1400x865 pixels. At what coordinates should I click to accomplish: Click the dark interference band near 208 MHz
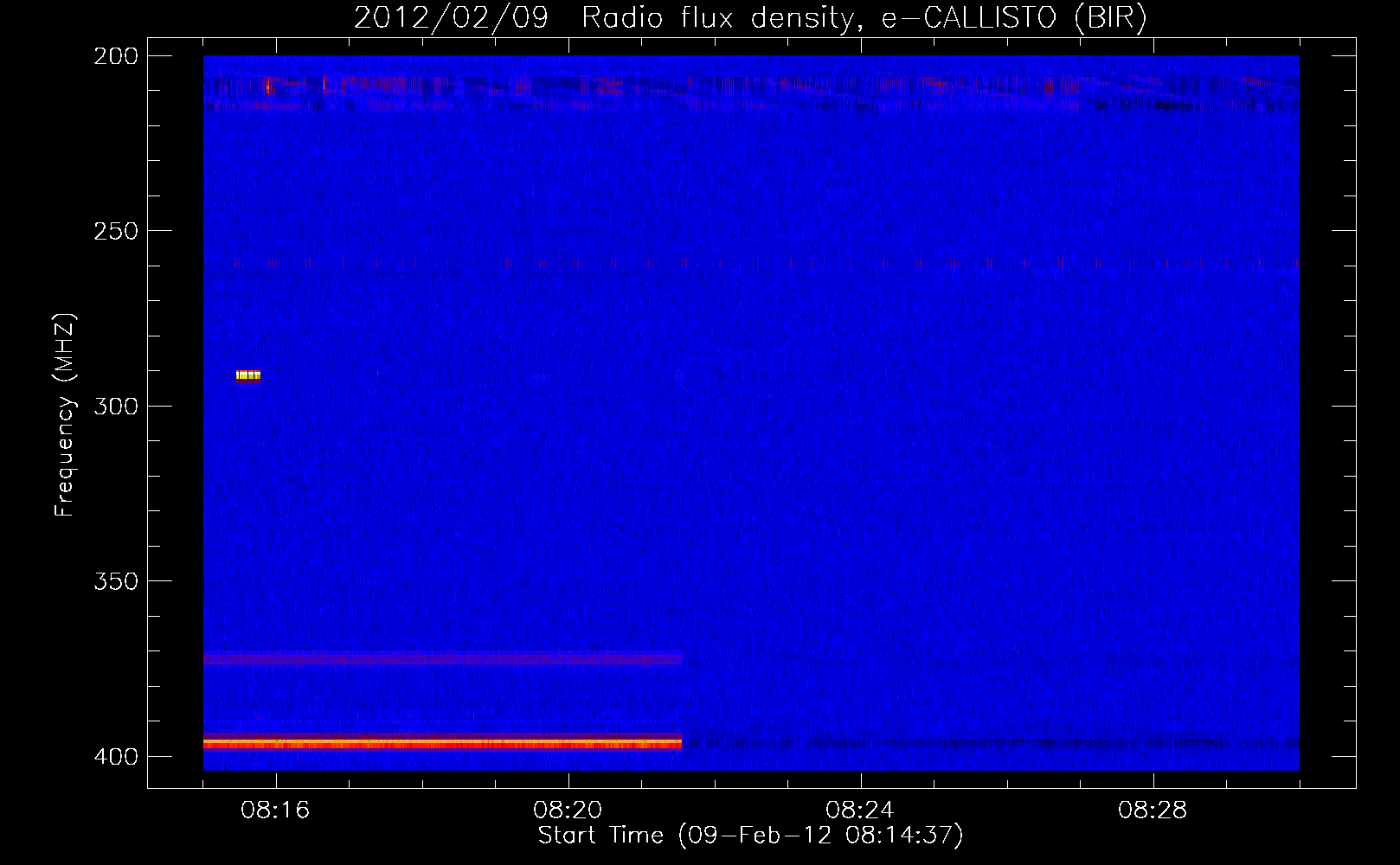tap(751, 86)
